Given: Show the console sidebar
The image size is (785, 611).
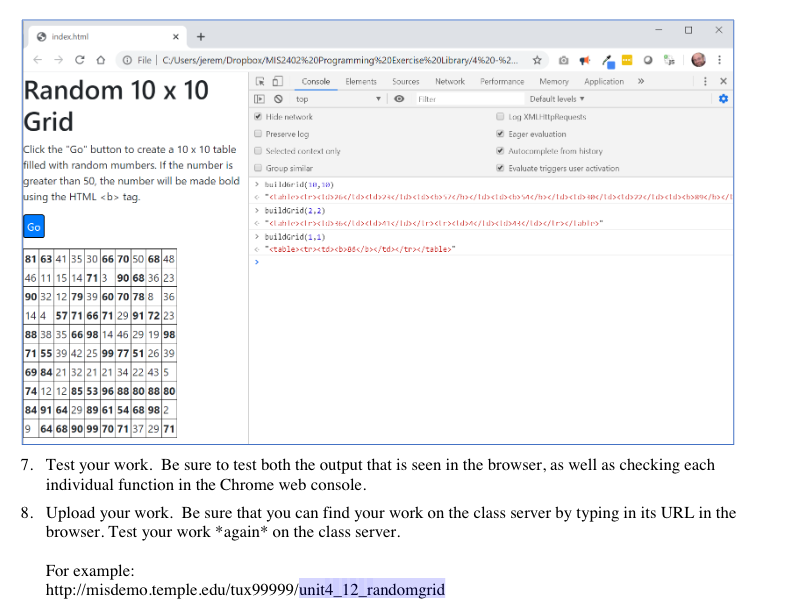Looking at the screenshot, I should click(259, 99).
